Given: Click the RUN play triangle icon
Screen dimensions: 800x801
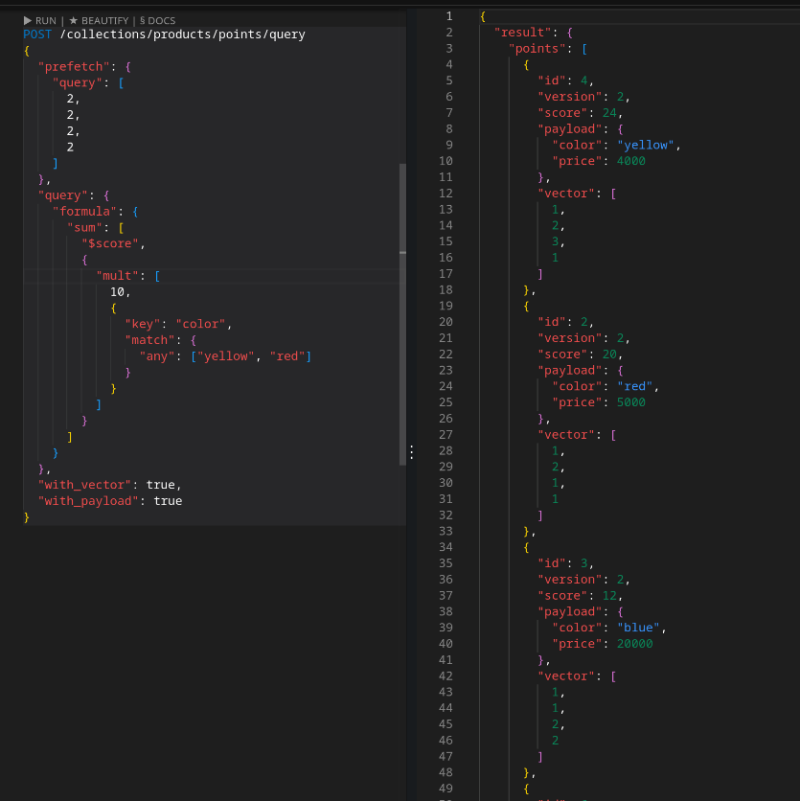Looking at the screenshot, I should click(x=28, y=20).
